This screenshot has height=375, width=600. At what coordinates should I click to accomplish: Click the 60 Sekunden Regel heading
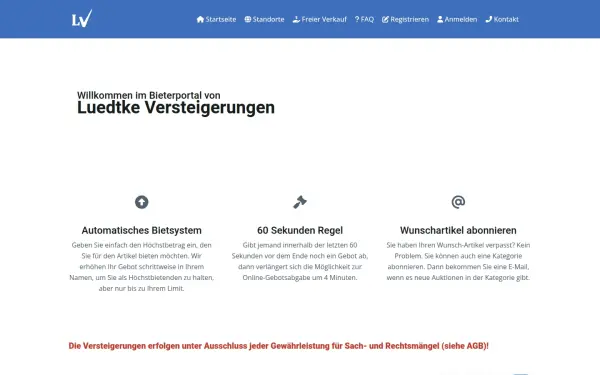point(300,230)
